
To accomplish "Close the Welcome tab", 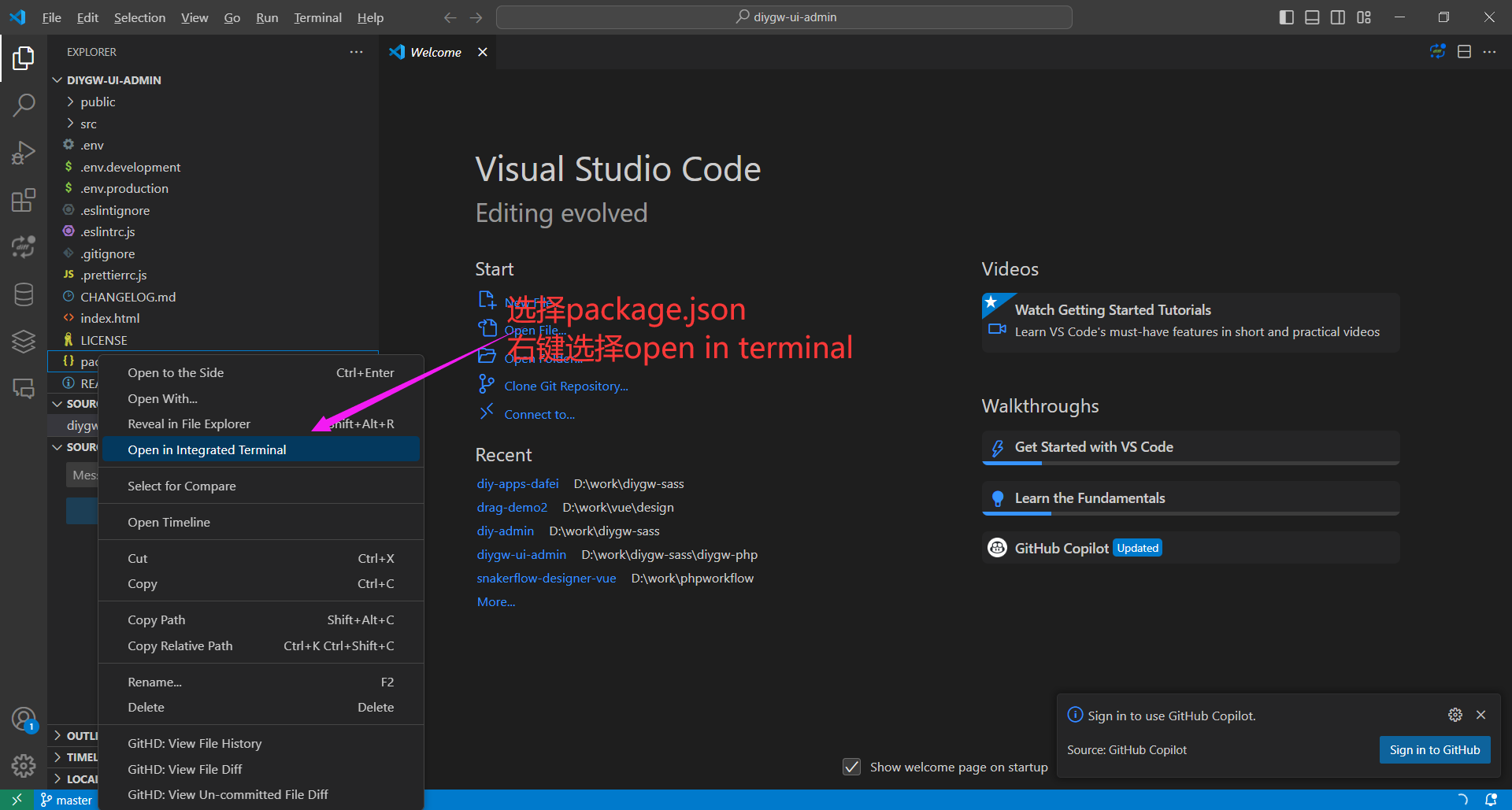I will [x=483, y=52].
